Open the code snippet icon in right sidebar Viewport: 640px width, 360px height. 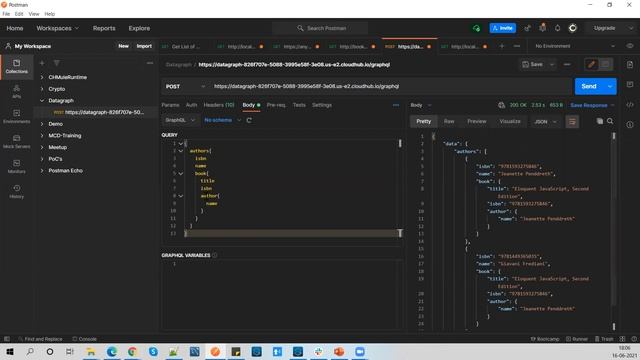pos(630,105)
